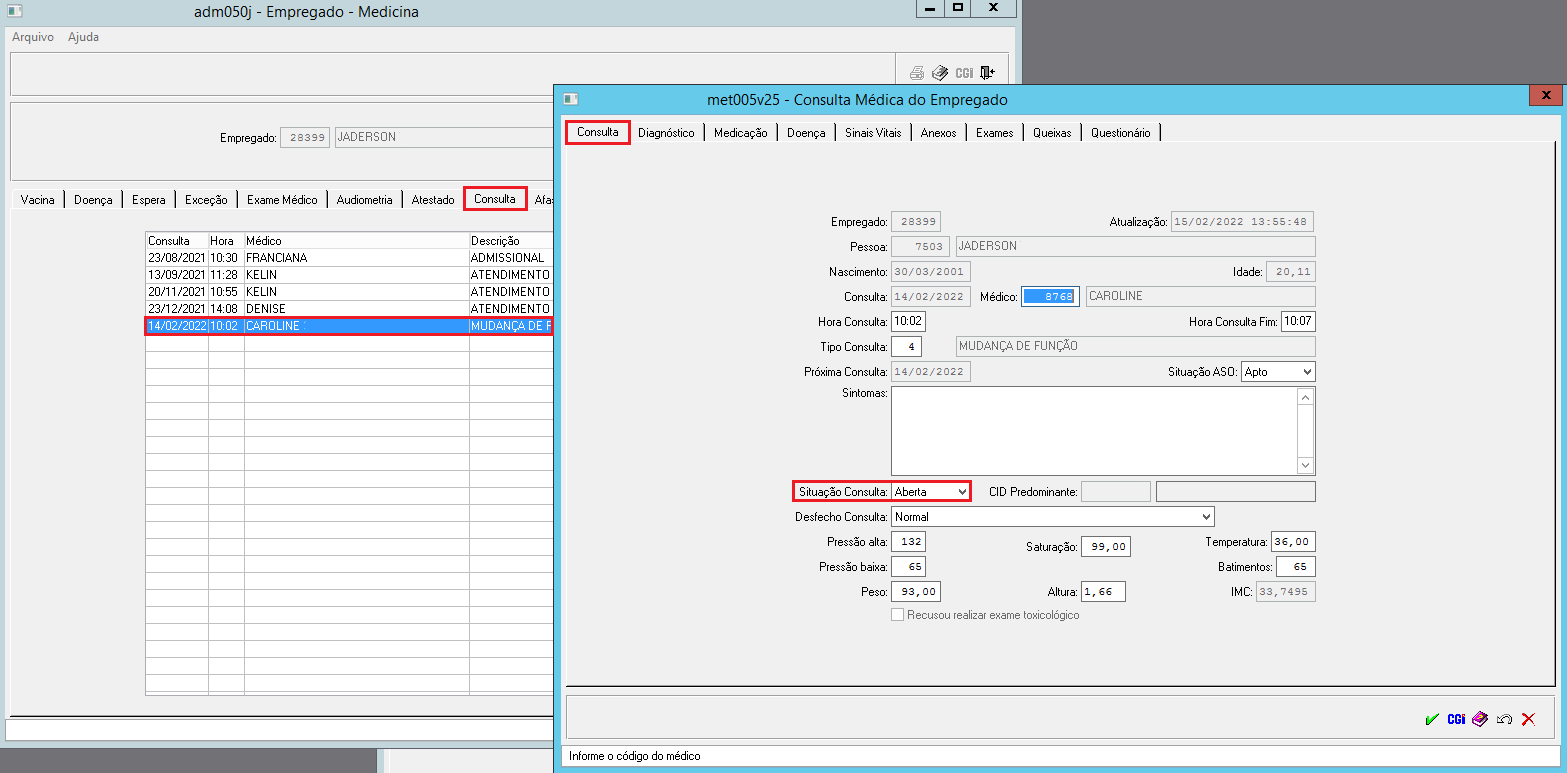Click Sintomas scrollbar up arrow
The height and width of the screenshot is (773, 1567).
coord(1305,397)
